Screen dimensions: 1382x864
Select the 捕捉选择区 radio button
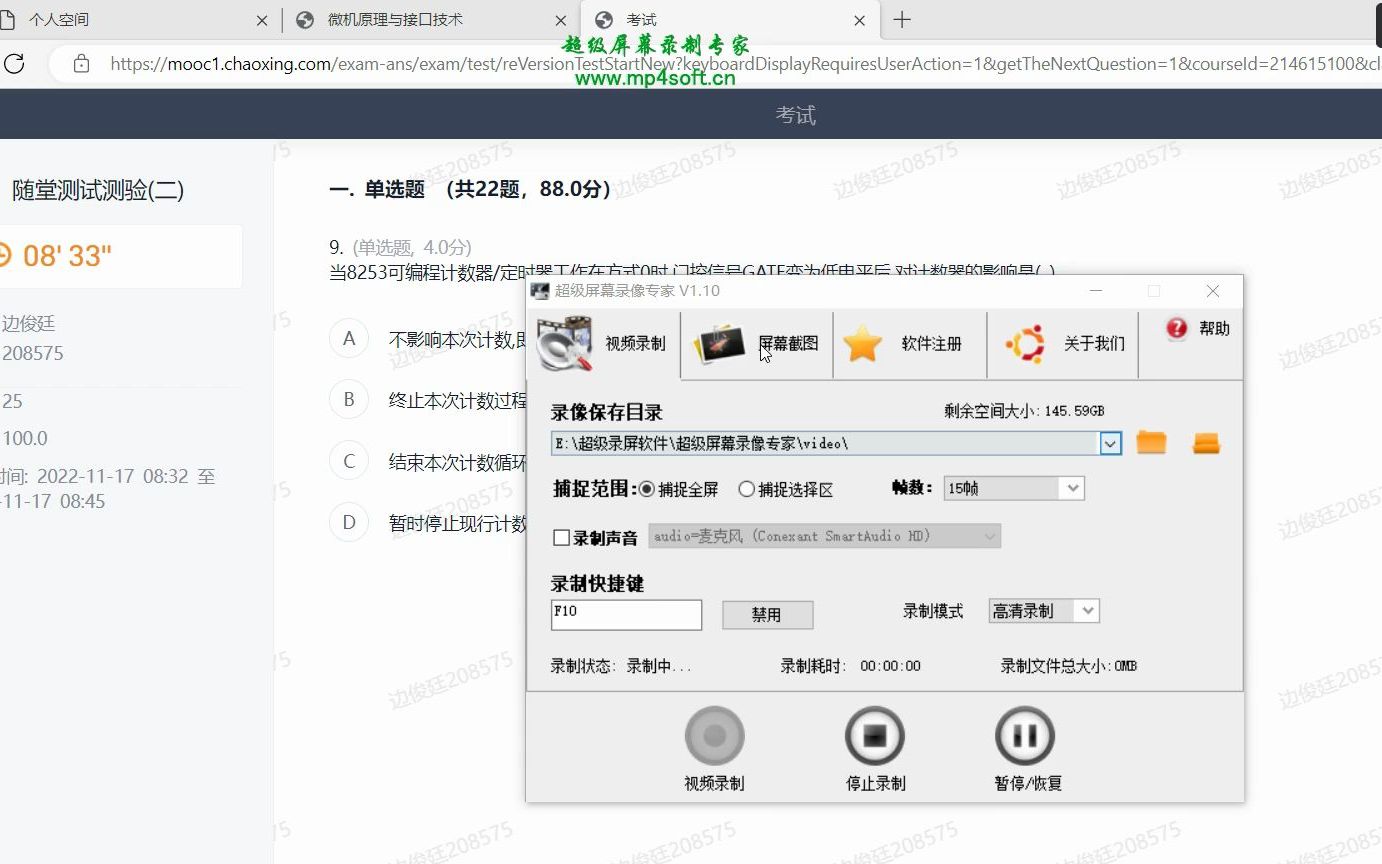[746, 489]
